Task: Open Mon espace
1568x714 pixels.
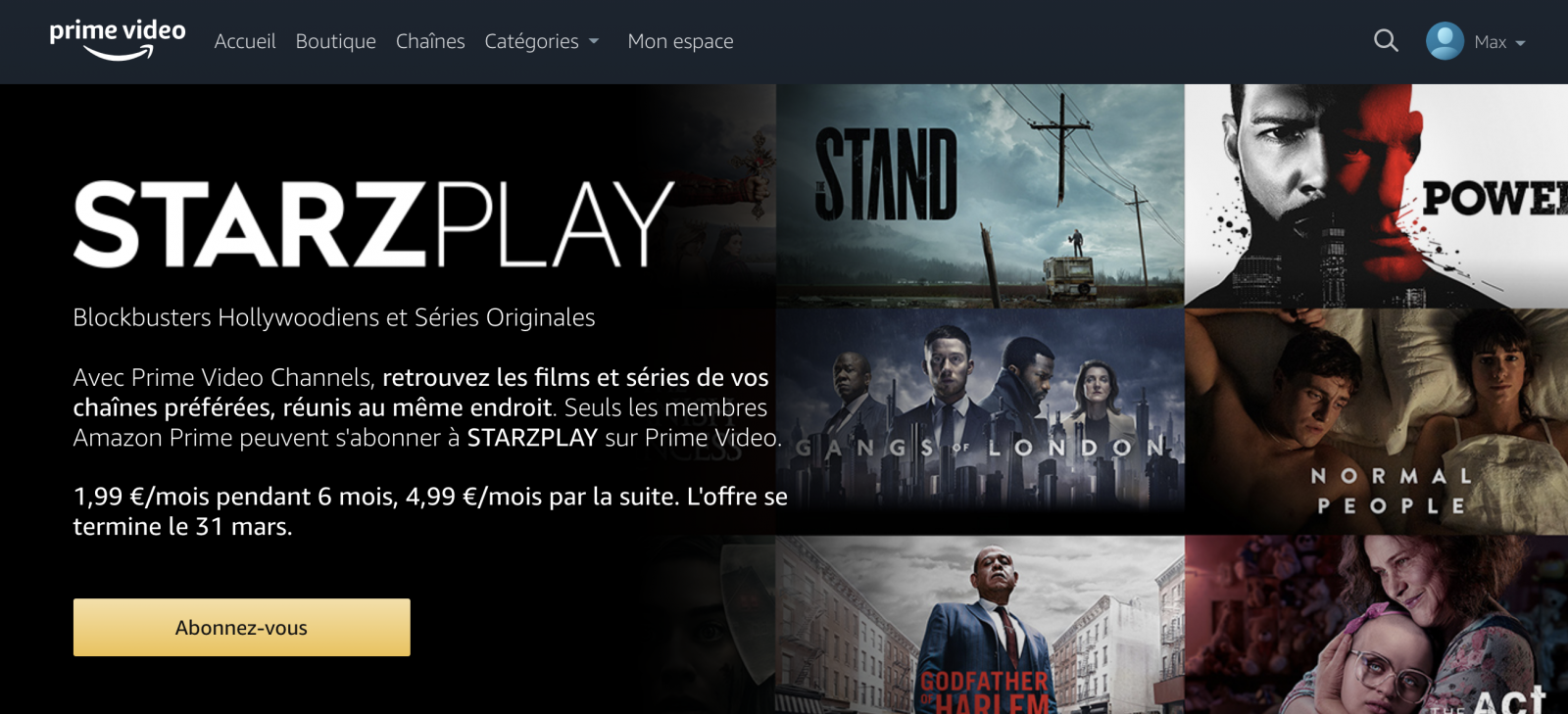Action: tap(680, 41)
